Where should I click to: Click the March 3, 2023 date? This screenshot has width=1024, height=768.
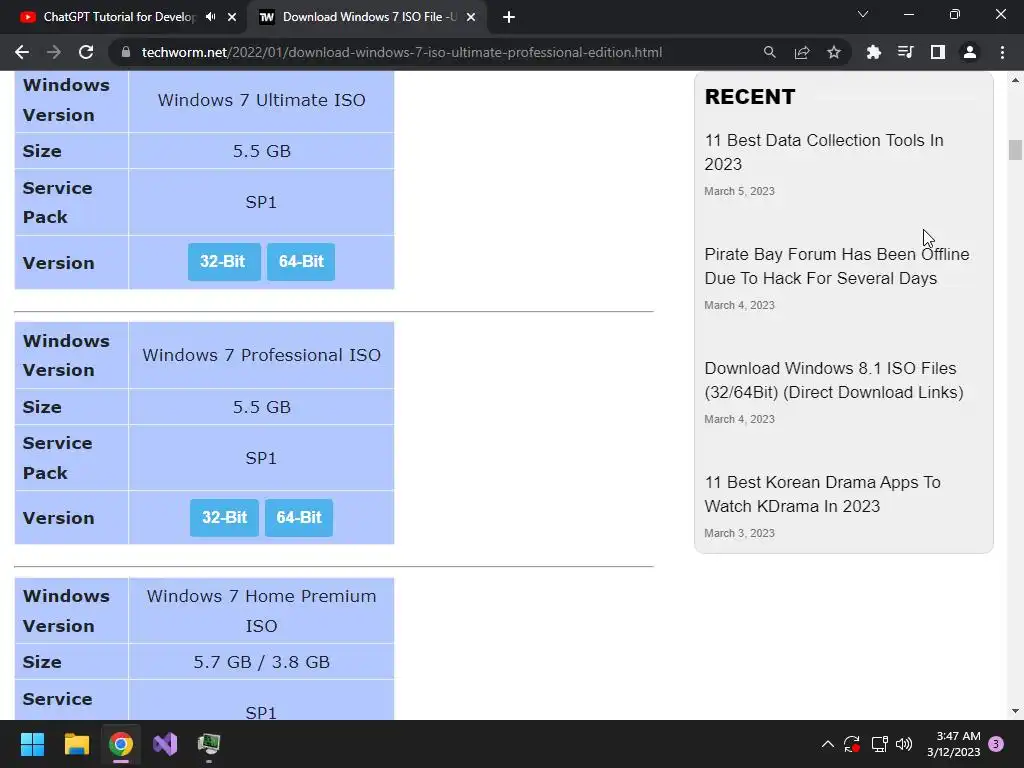point(739,534)
